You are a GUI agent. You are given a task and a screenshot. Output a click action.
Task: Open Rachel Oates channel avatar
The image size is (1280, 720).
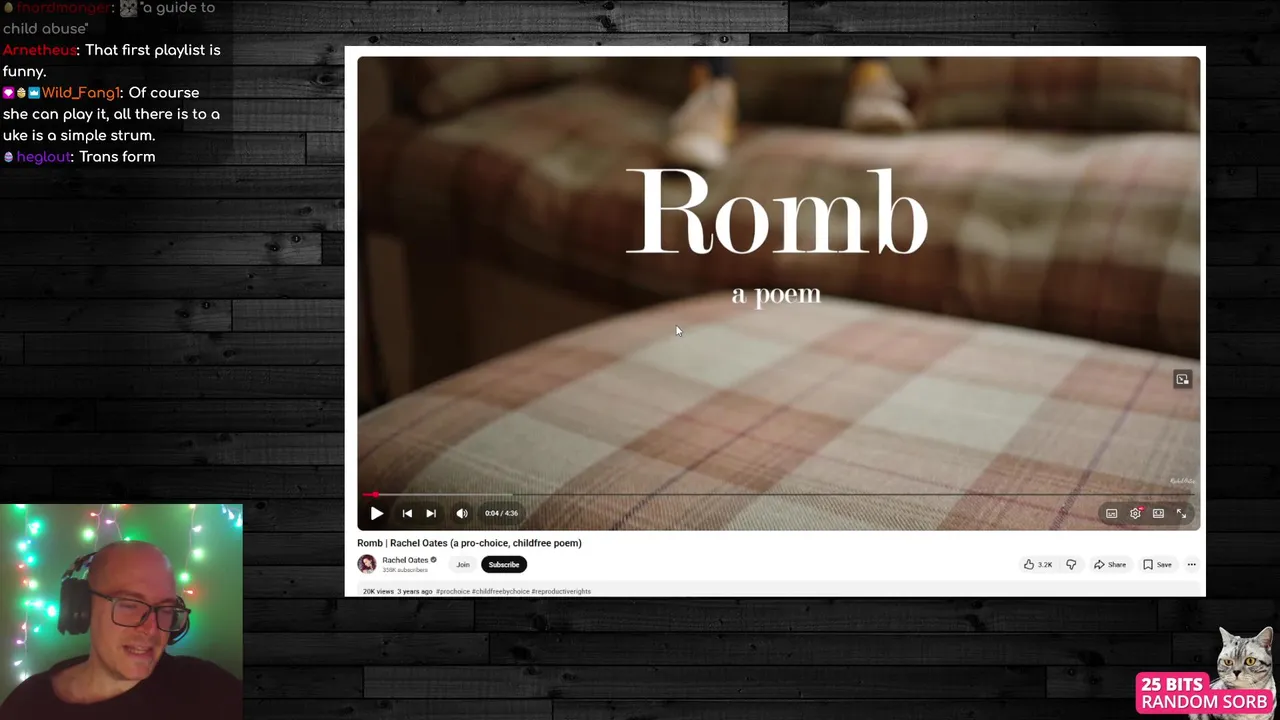(367, 564)
